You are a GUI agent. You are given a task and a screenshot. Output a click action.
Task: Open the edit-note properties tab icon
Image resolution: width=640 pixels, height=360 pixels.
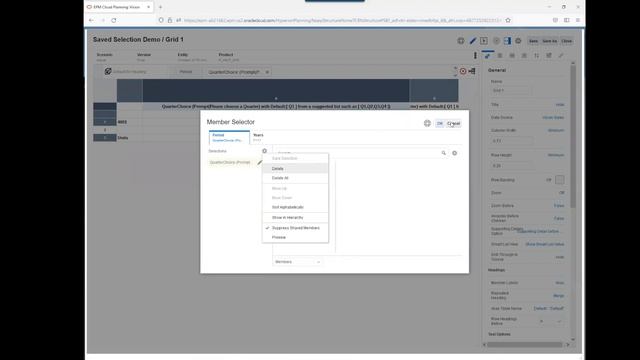coord(549,56)
